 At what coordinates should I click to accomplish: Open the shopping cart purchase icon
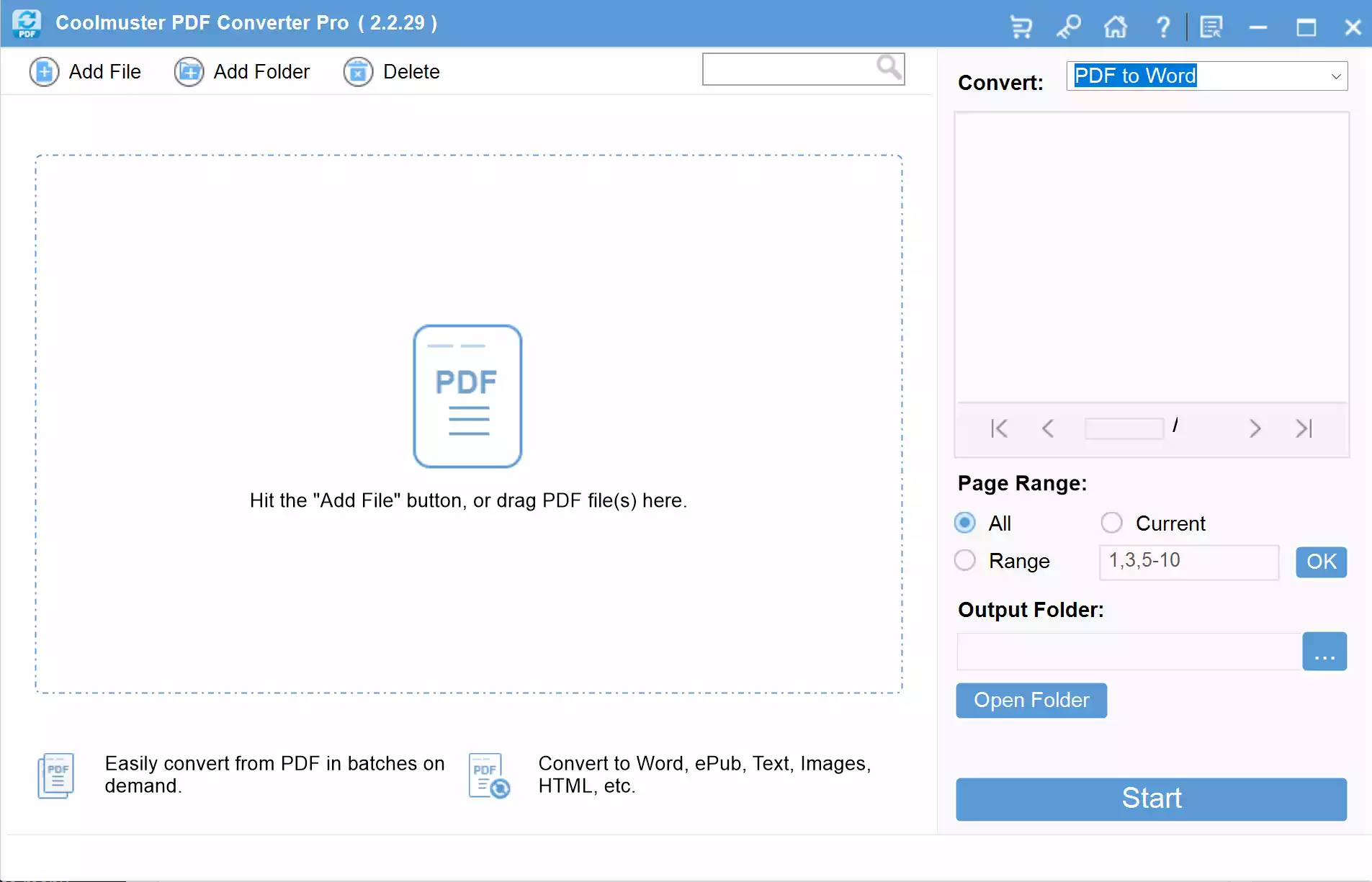pos(1021,27)
